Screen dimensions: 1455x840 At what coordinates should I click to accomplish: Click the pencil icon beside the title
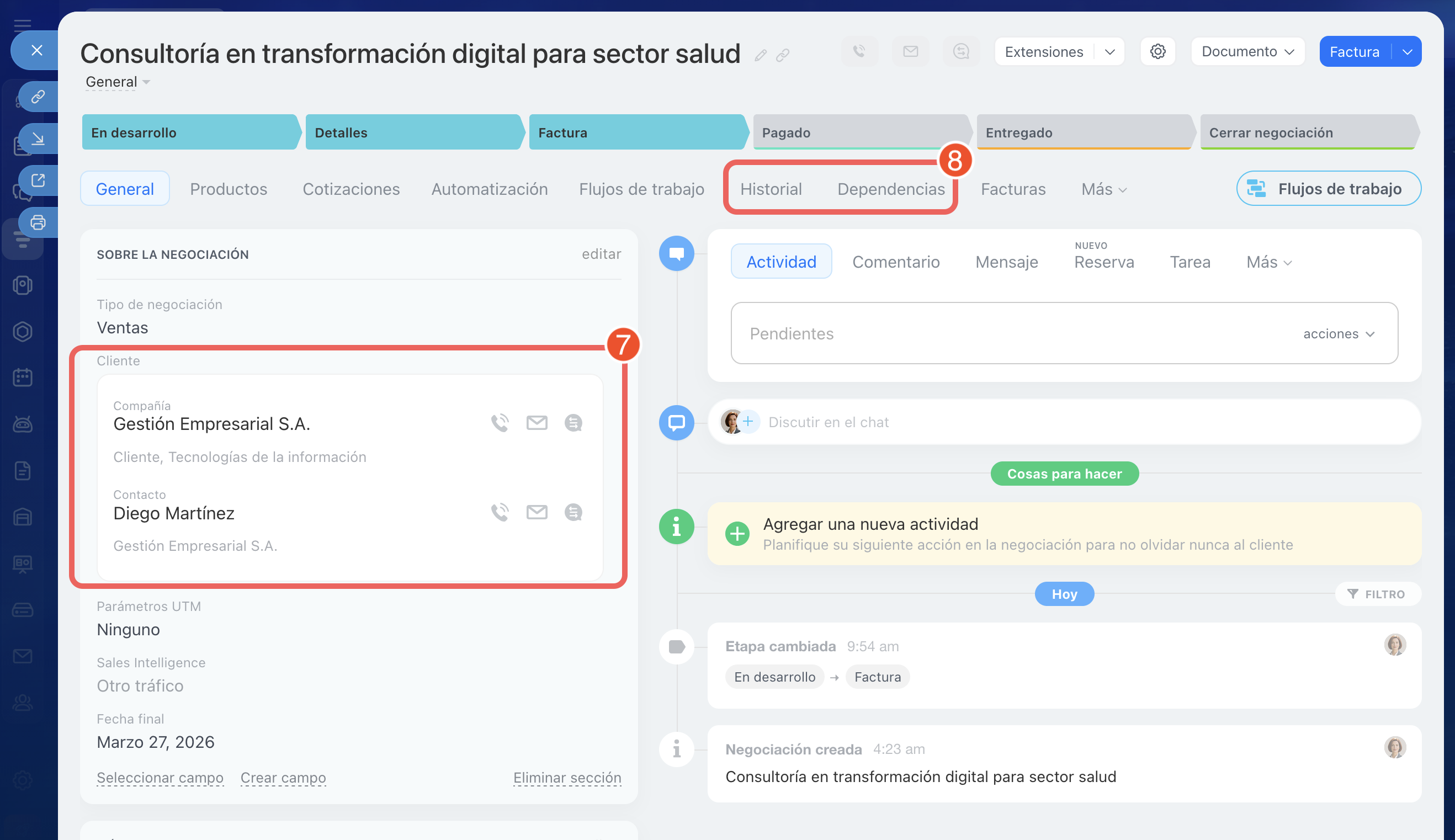[761, 55]
